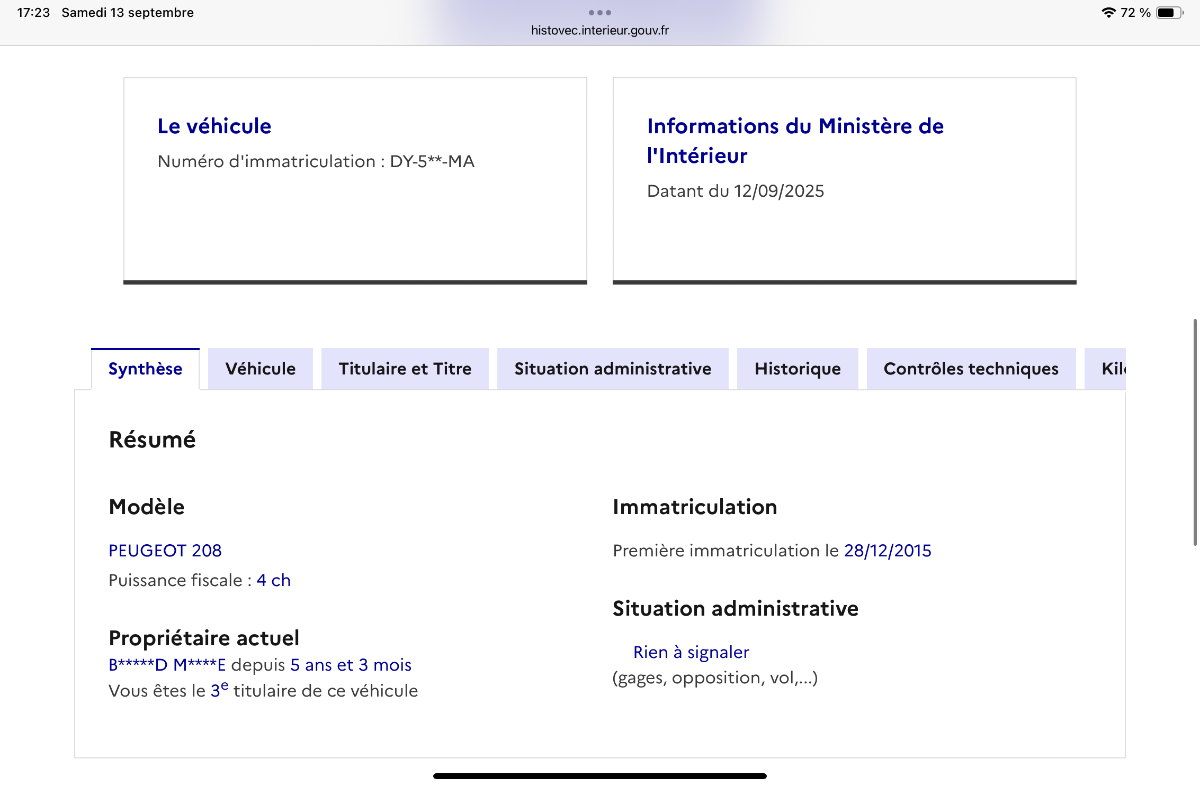Tap the 'Samedi 13 septembre' date

click(x=128, y=13)
